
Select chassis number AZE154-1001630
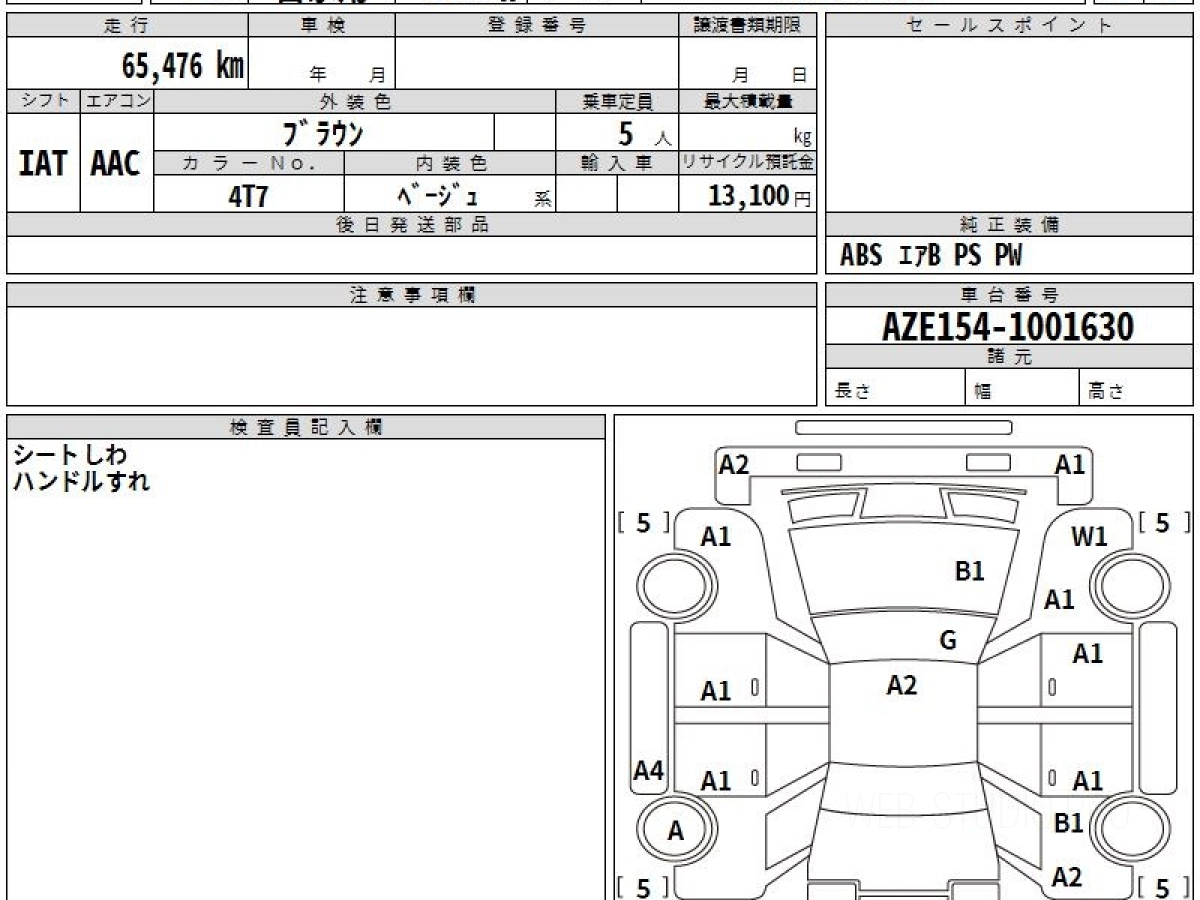coord(1008,327)
